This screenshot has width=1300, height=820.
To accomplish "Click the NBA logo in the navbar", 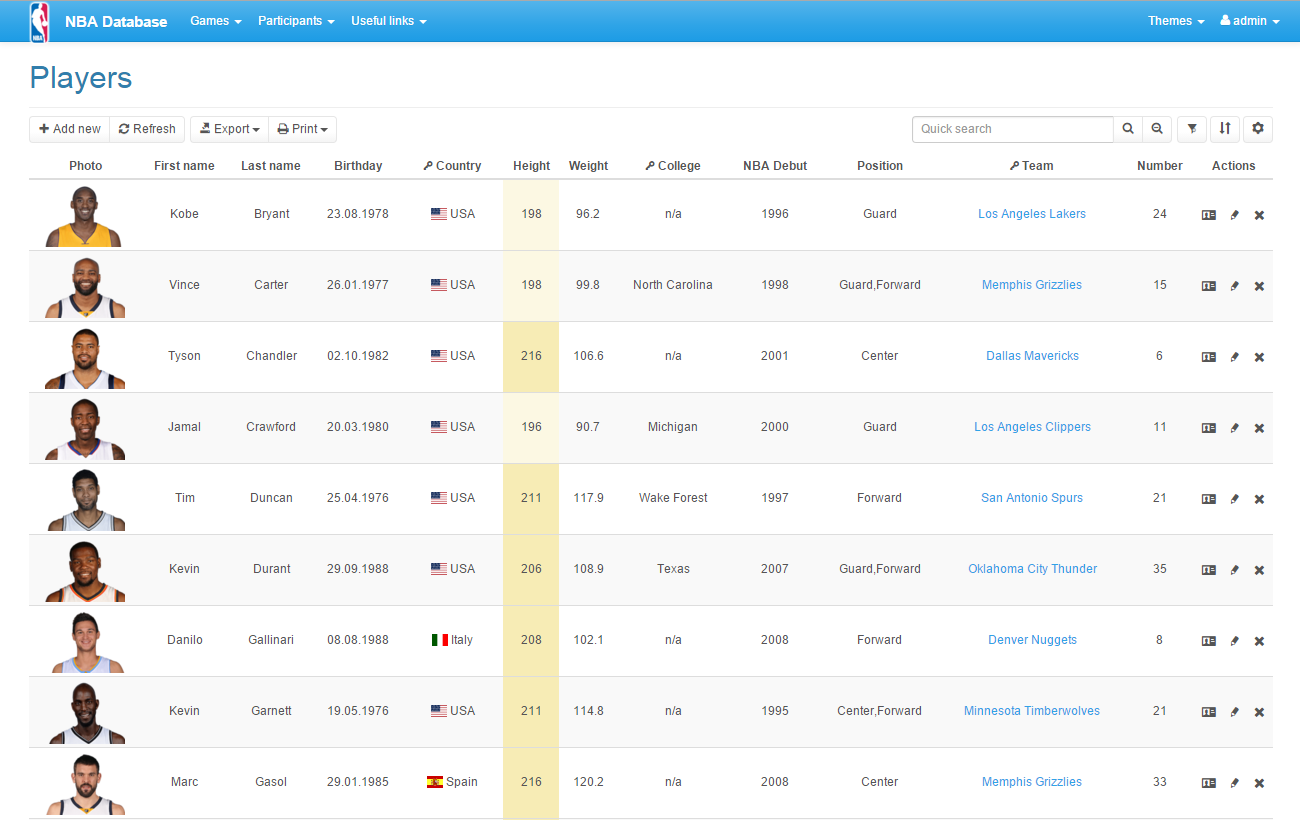I will pyautogui.click(x=39, y=21).
